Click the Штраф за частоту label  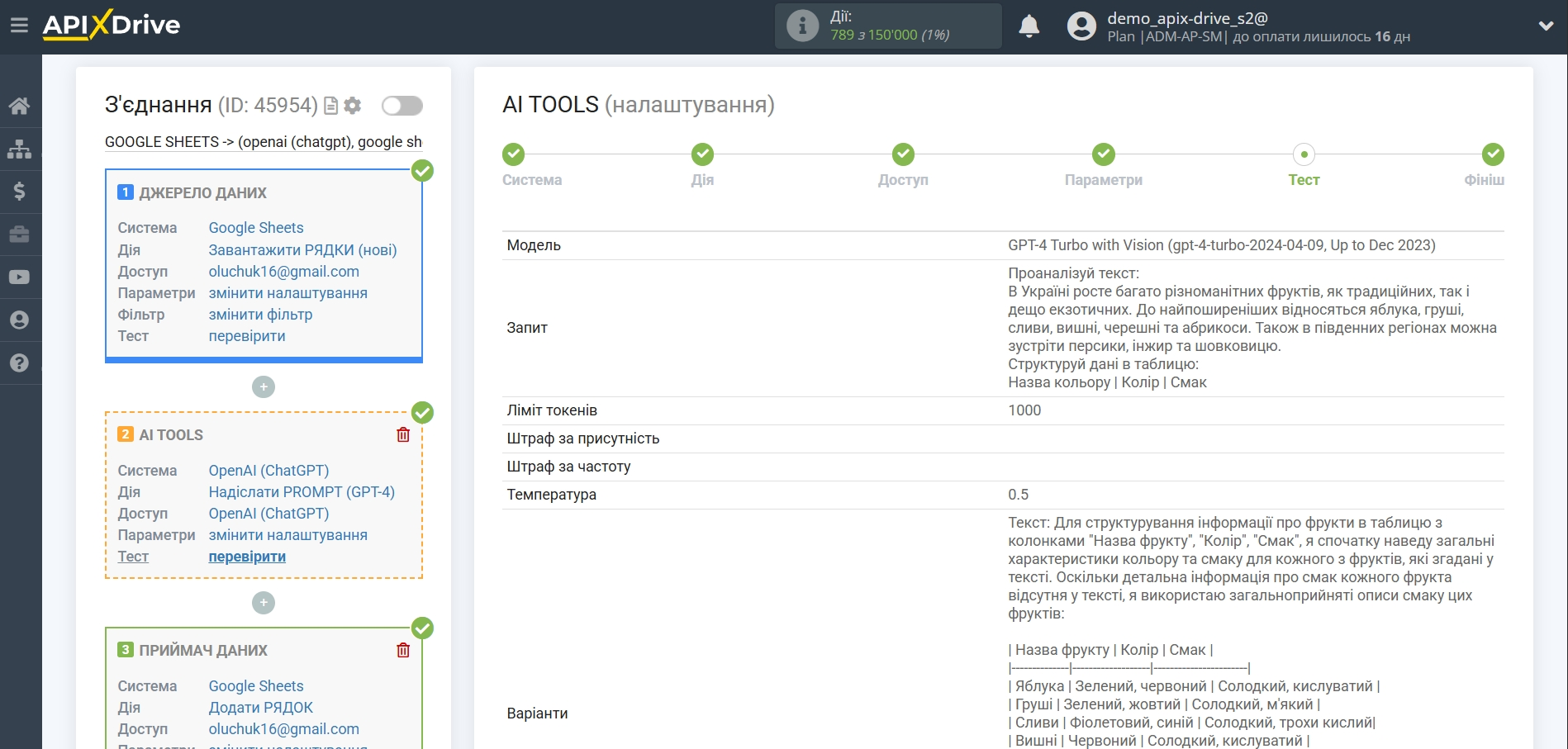568,467
